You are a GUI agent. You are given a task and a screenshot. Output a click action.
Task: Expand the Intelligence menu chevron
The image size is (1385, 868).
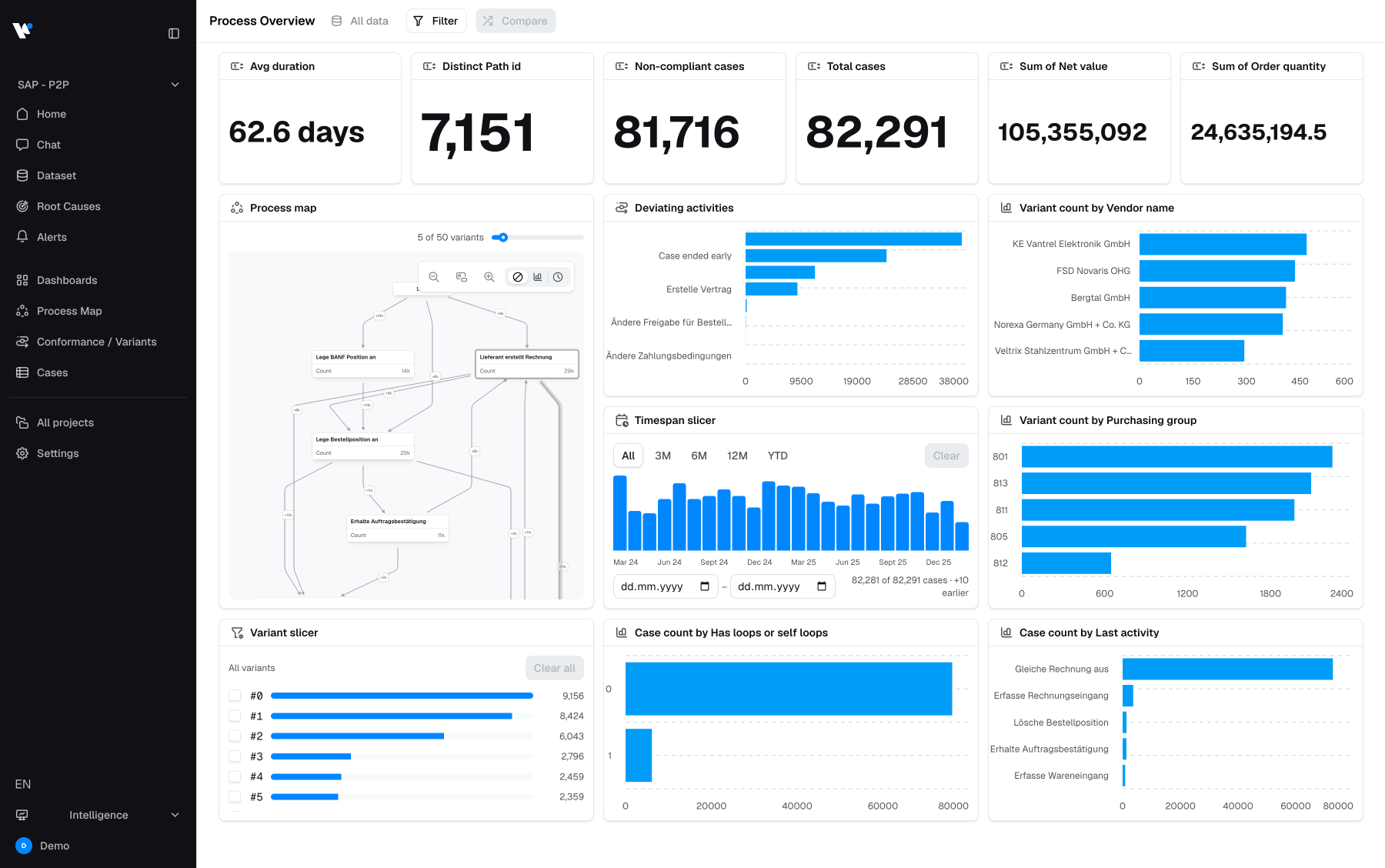175,815
